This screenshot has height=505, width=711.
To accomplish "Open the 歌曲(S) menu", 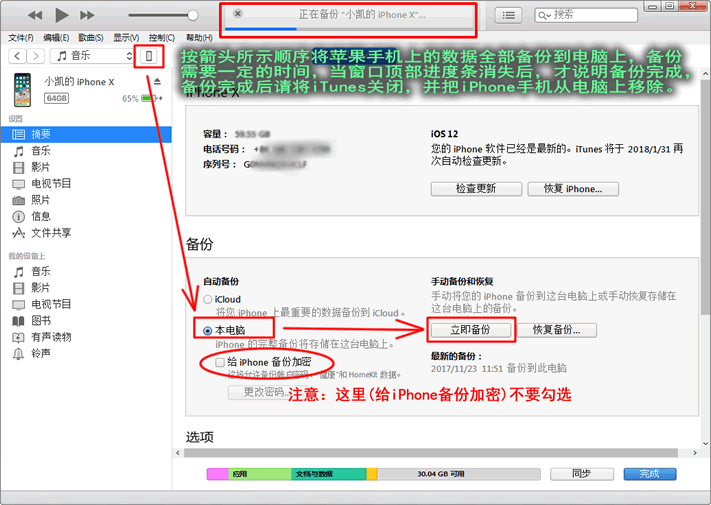I will (x=91, y=38).
